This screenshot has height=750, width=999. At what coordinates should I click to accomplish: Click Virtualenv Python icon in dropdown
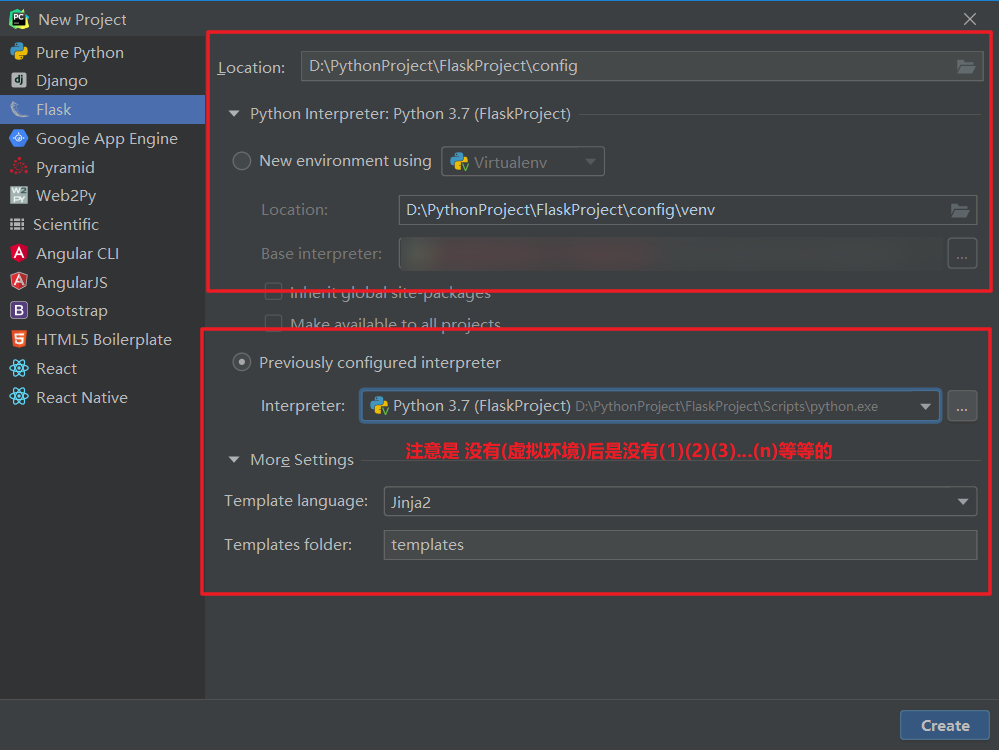459,162
